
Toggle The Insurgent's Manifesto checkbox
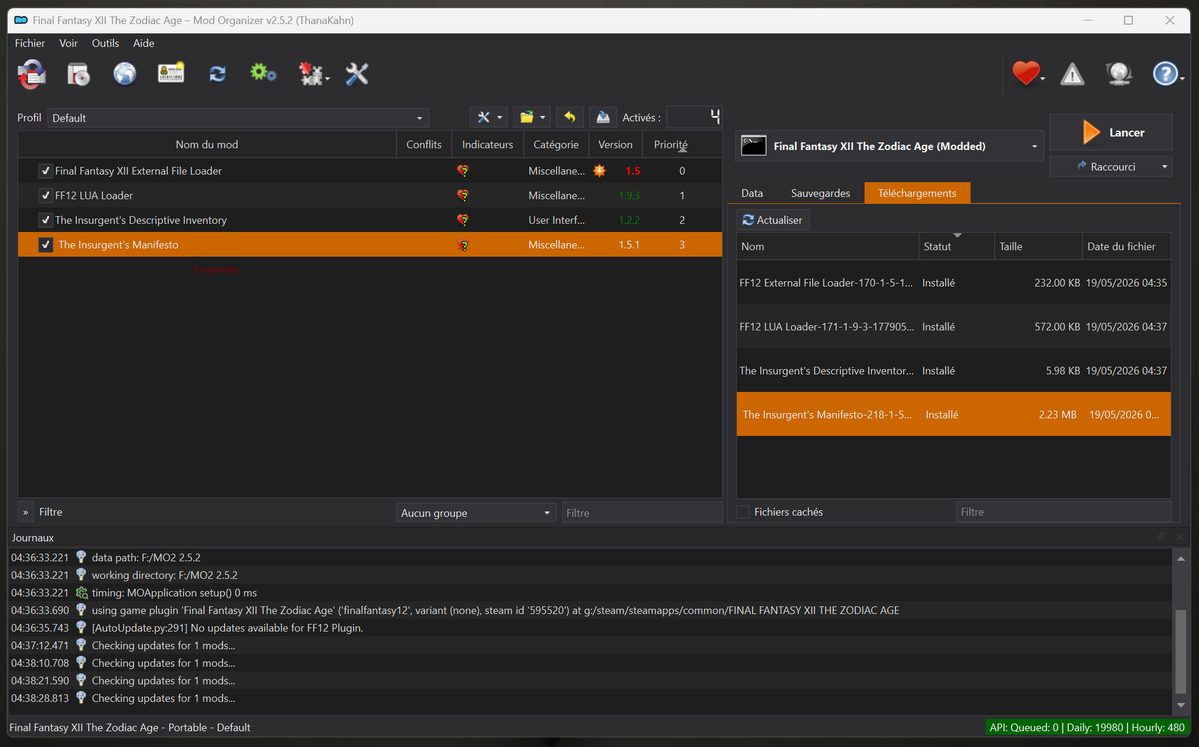tap(45, 245)
